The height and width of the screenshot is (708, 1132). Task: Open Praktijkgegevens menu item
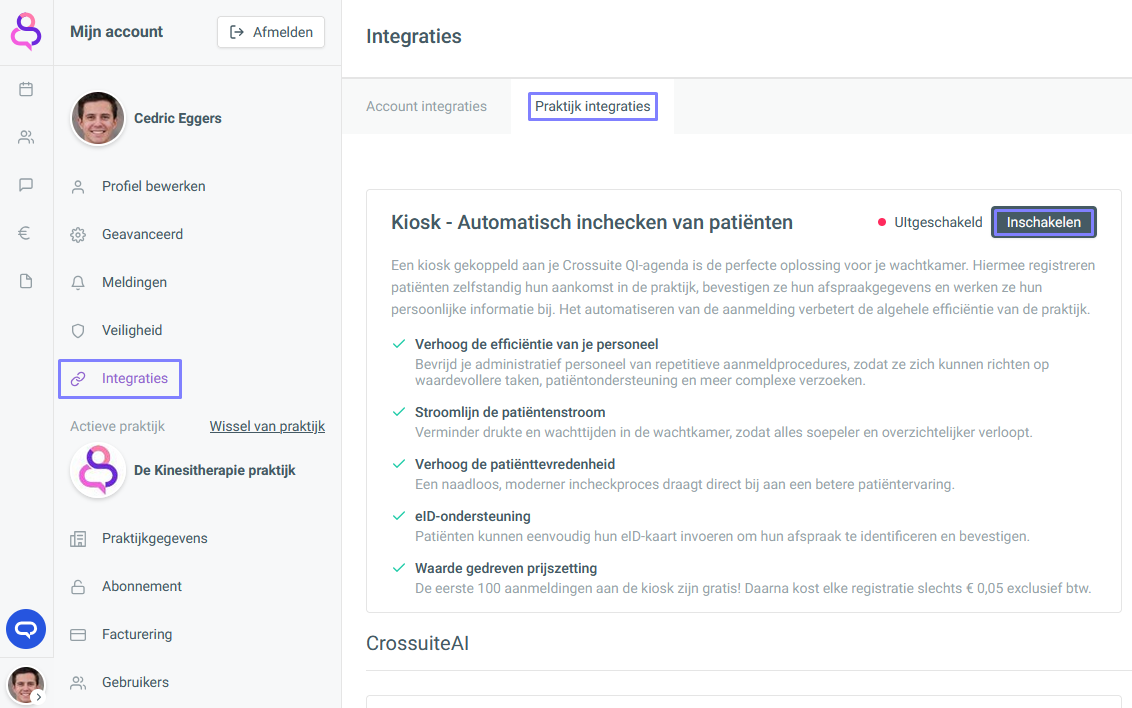pyautogui.click(x=154, y=538)
